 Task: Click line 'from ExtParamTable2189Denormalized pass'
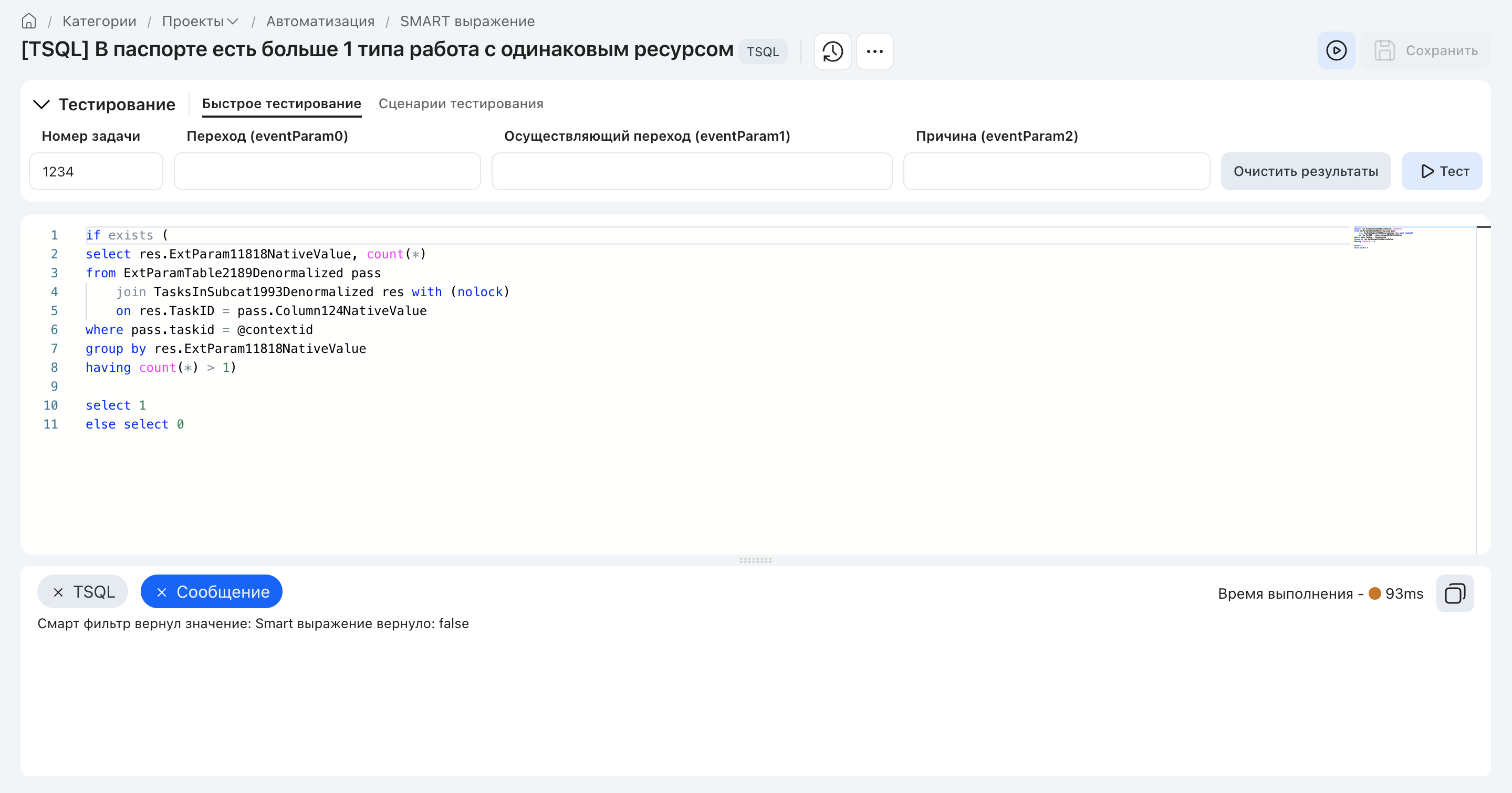[x=233, y=273]
